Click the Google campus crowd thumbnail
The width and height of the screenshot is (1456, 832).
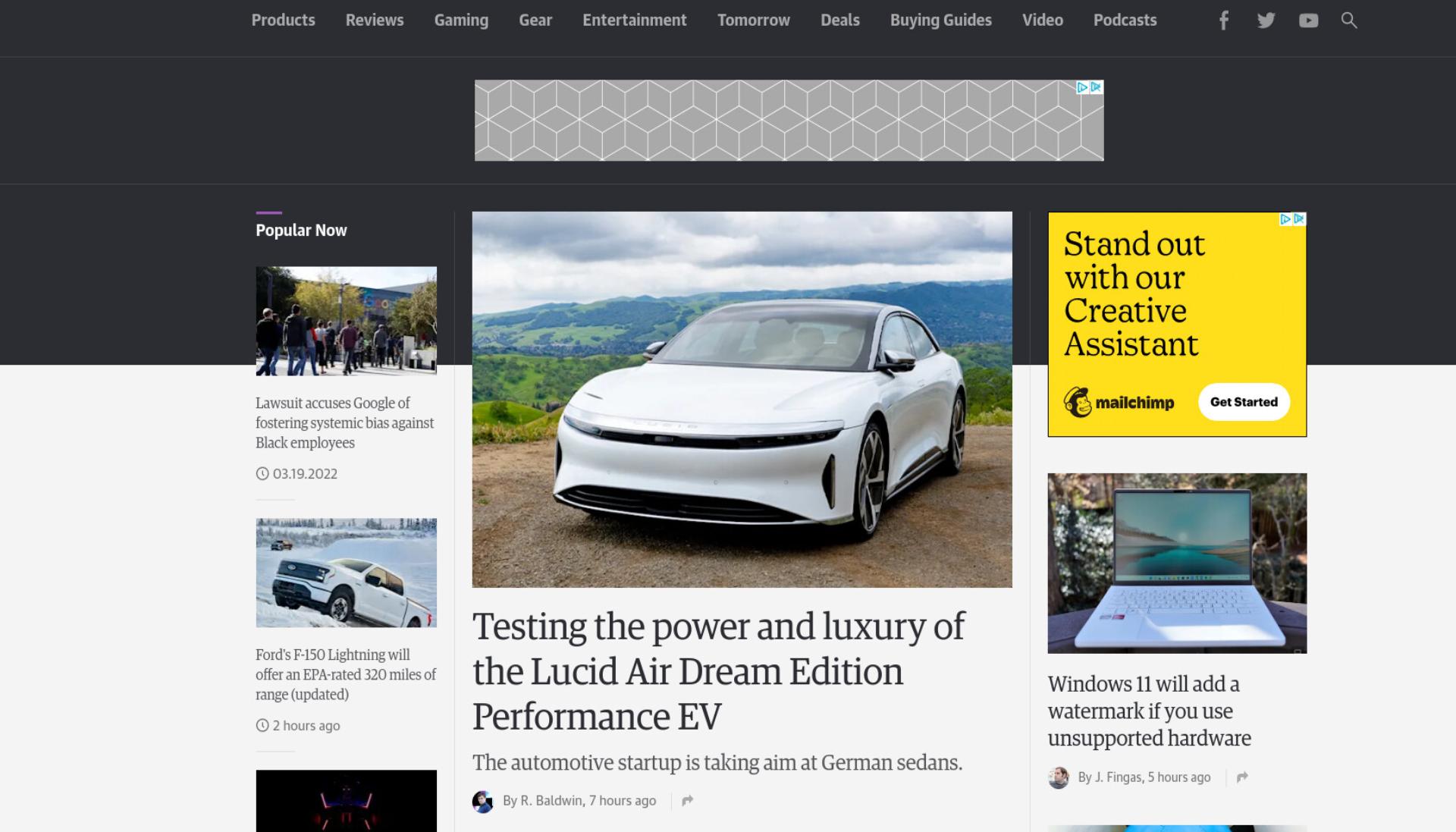click(x=346, y=321)
